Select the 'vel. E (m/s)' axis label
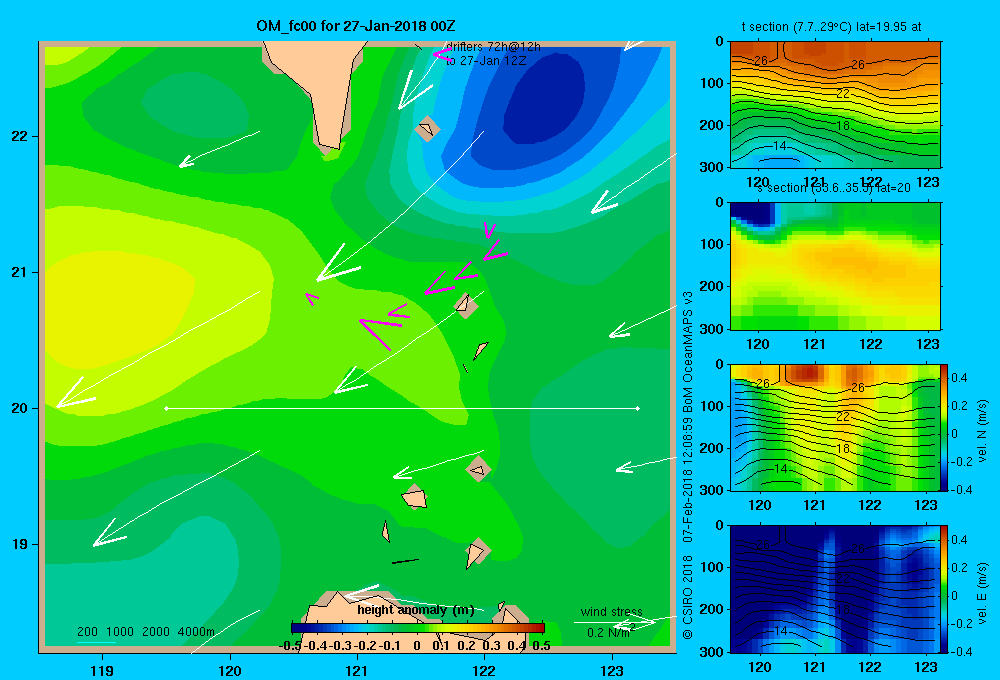 (x=983, y=593)
